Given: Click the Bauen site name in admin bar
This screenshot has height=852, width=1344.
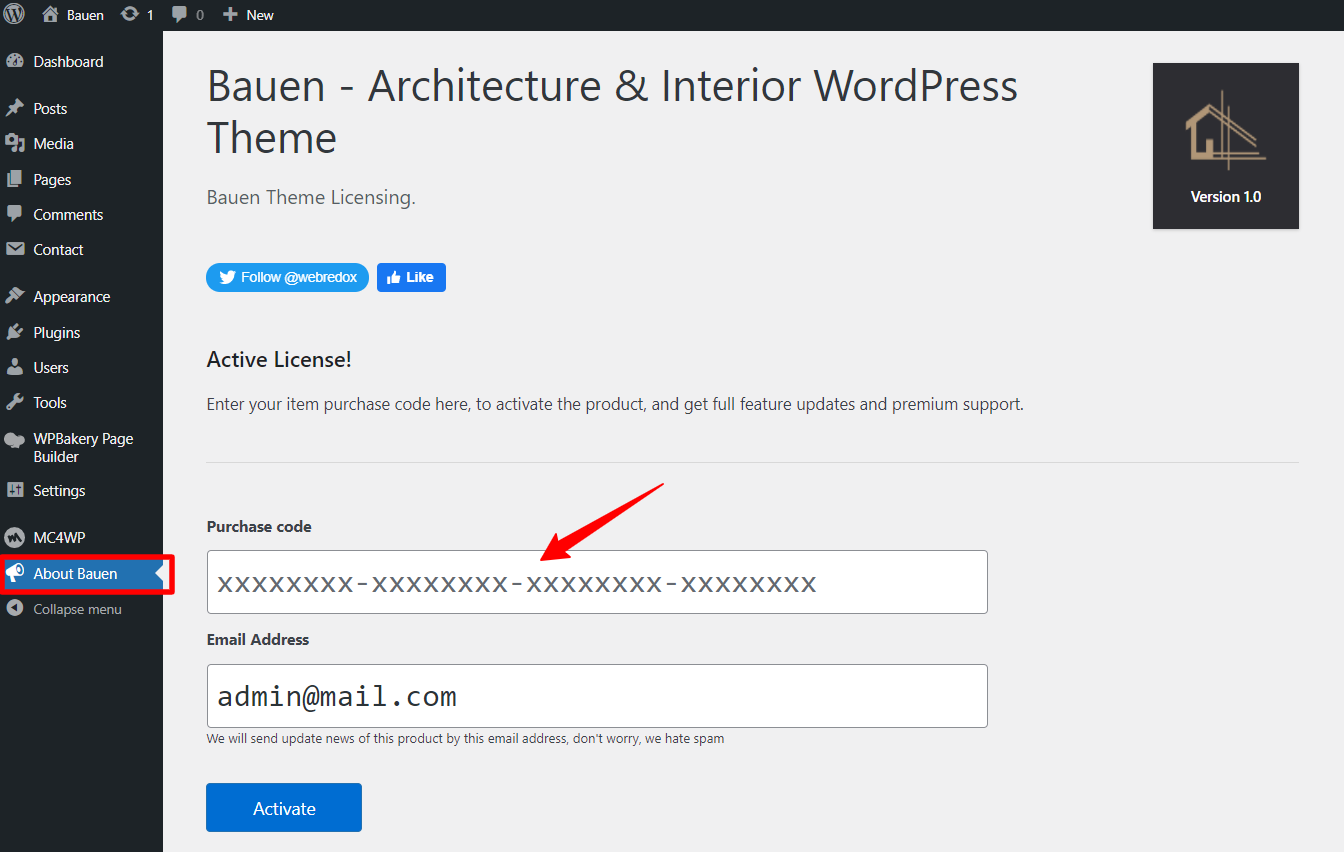Looking at the screenshot, I should tap(85, 15).
